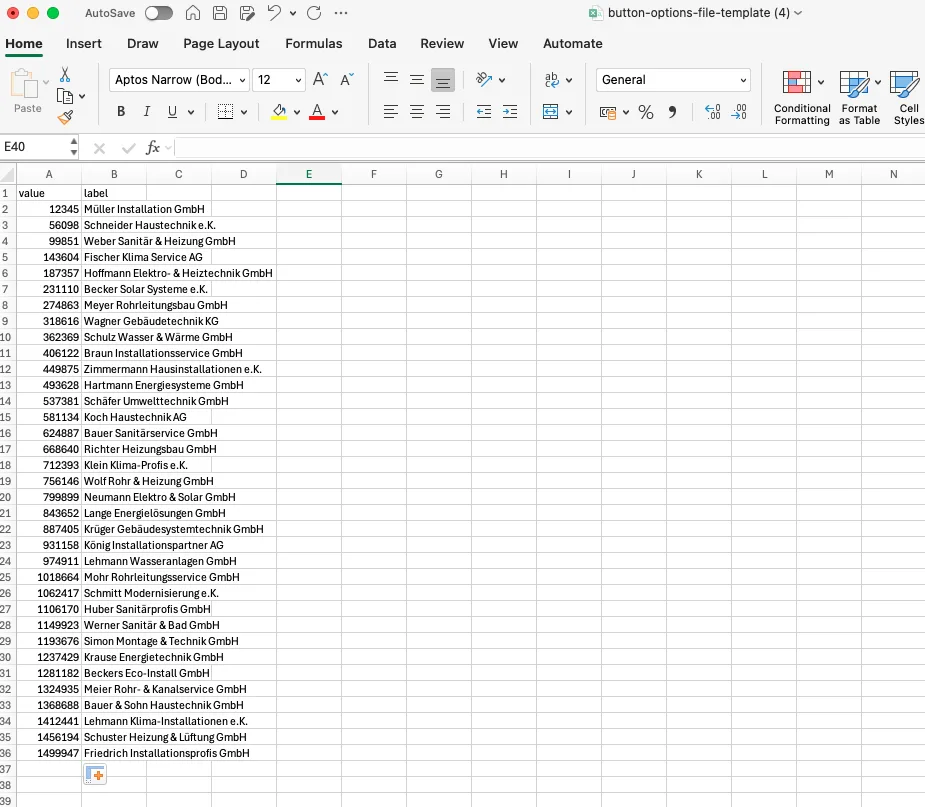Click the Borders icon

pyautogui.click(x=225, y=111)
